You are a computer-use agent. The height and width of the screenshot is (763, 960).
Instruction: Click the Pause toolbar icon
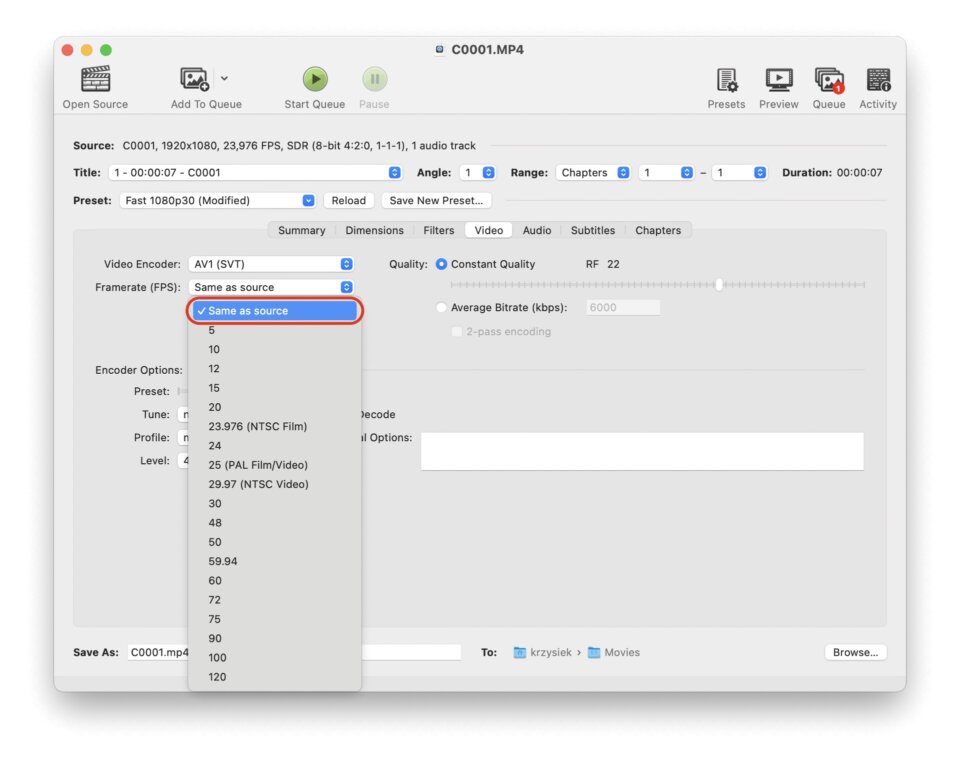tap(374, 80)
